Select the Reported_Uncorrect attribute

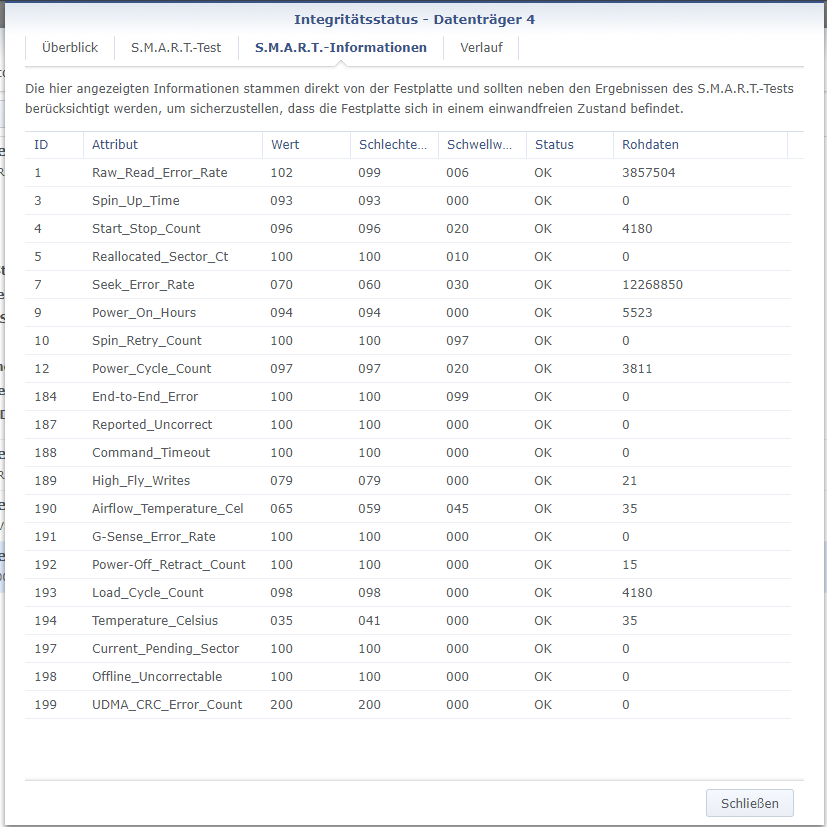(152, 424)
